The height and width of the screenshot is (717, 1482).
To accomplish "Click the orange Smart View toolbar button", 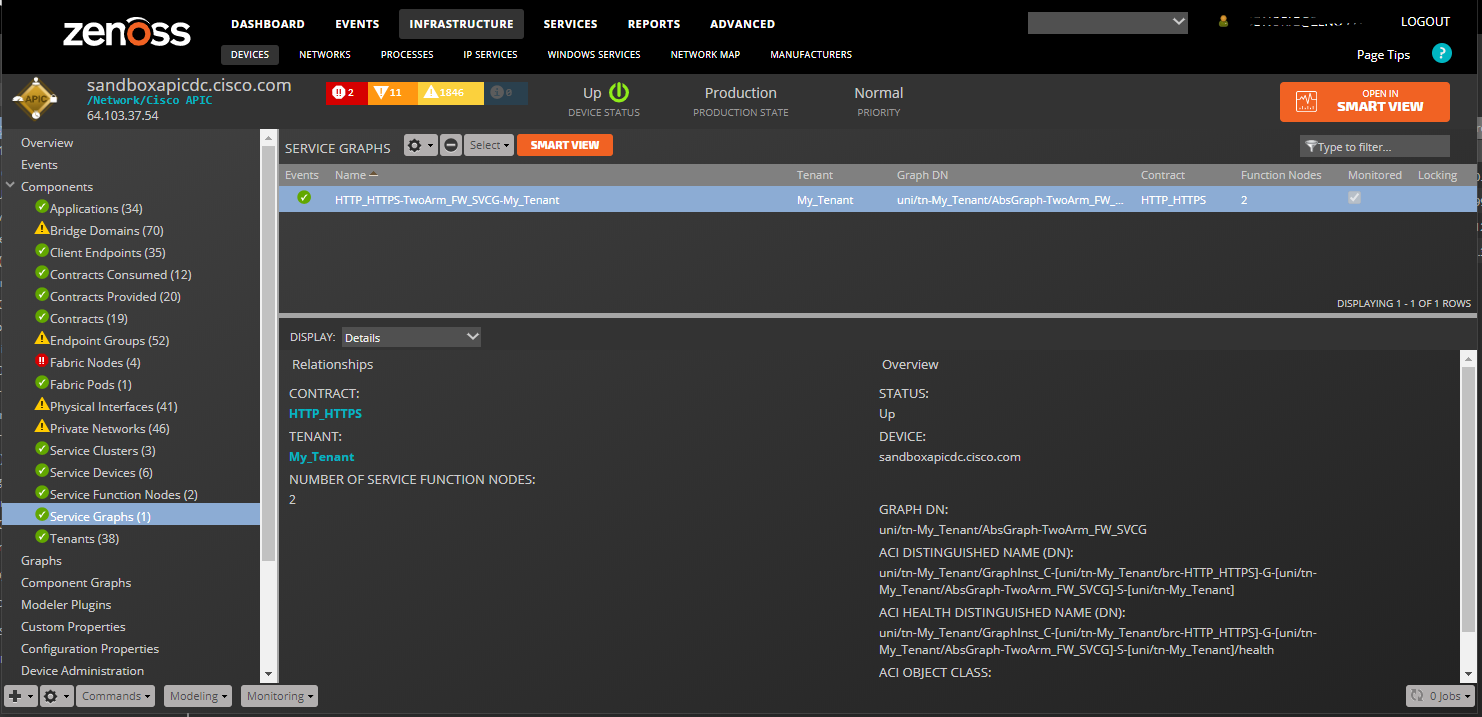I will [565, 145].
